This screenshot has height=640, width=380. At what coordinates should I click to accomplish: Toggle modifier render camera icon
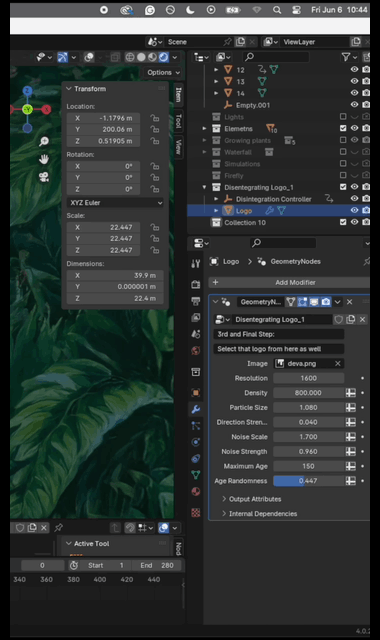326,302
